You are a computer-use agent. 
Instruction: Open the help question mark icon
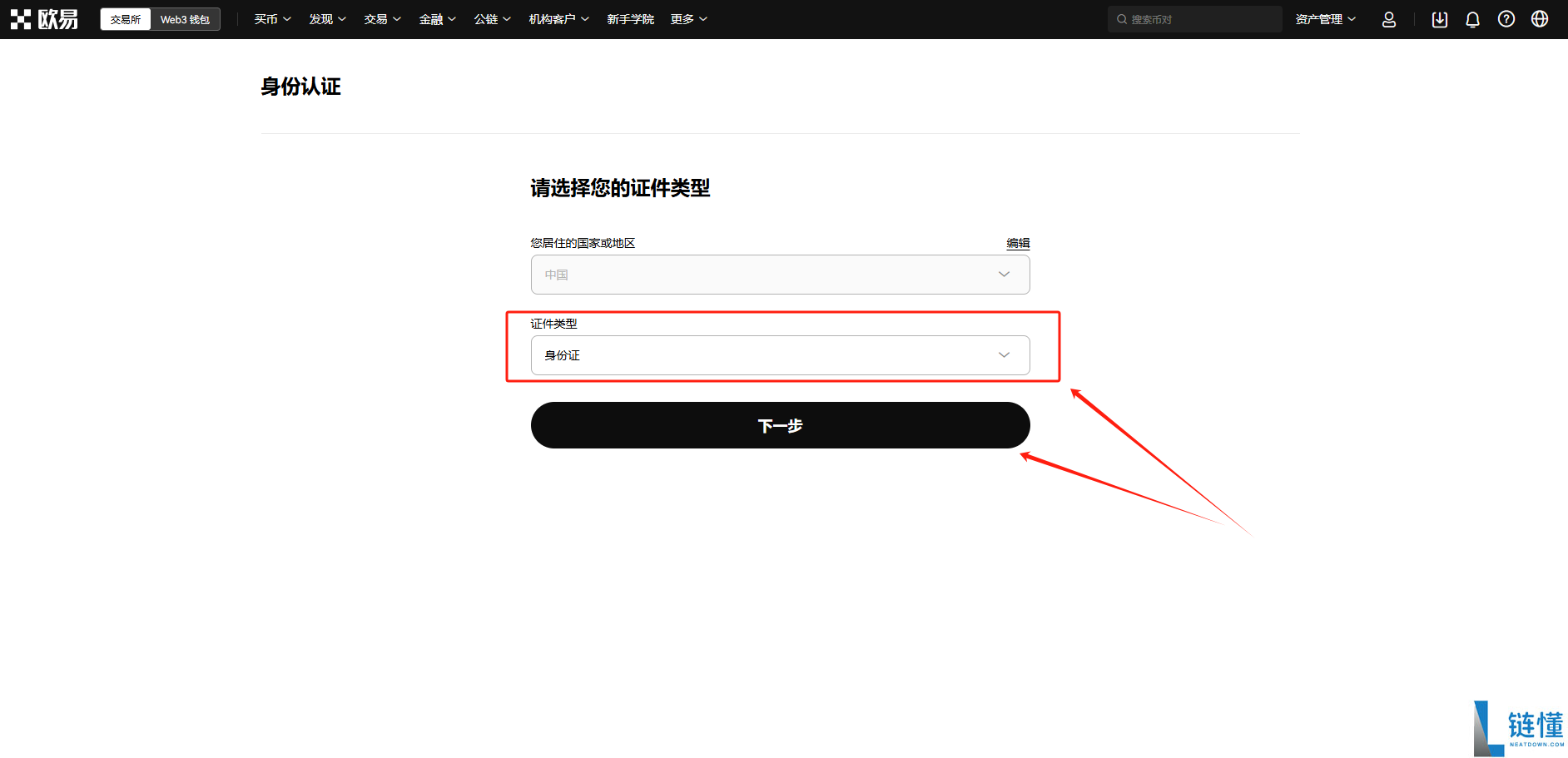click(x=1506, y=19)
